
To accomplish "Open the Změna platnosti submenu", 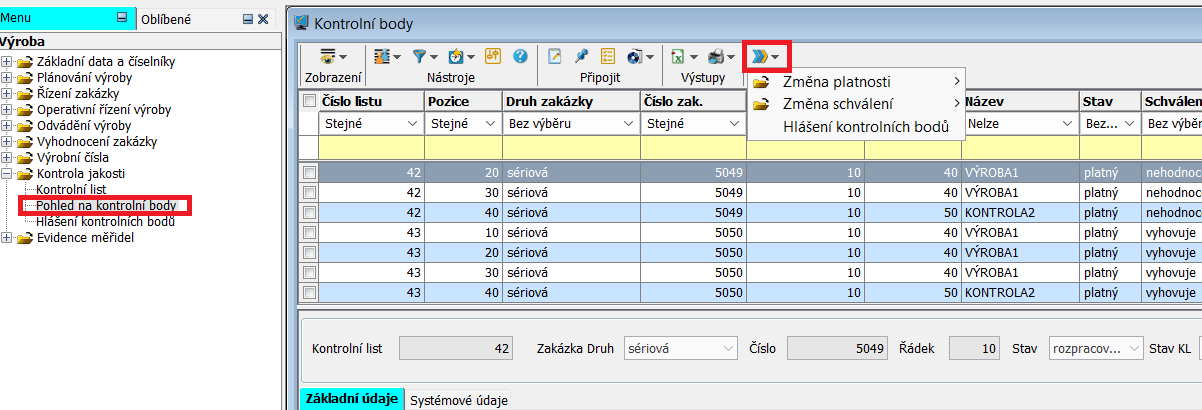I will pos(836,82).
